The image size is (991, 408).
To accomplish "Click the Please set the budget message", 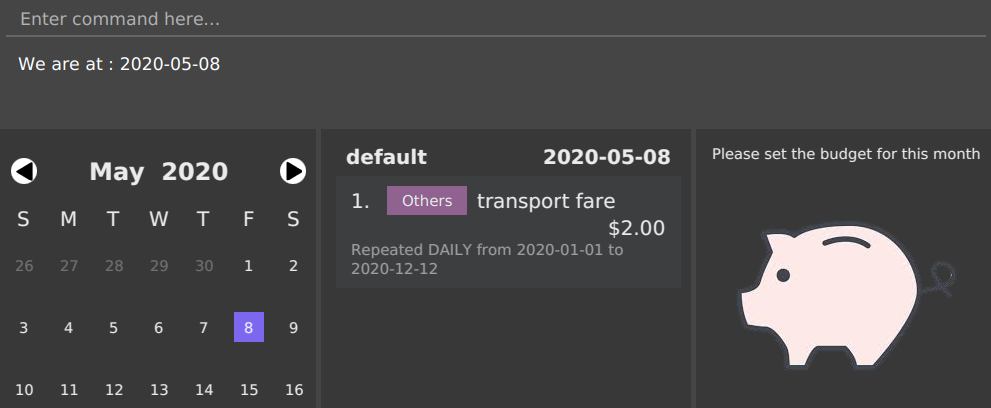I will pyautogui.click(x=846, y=154).
